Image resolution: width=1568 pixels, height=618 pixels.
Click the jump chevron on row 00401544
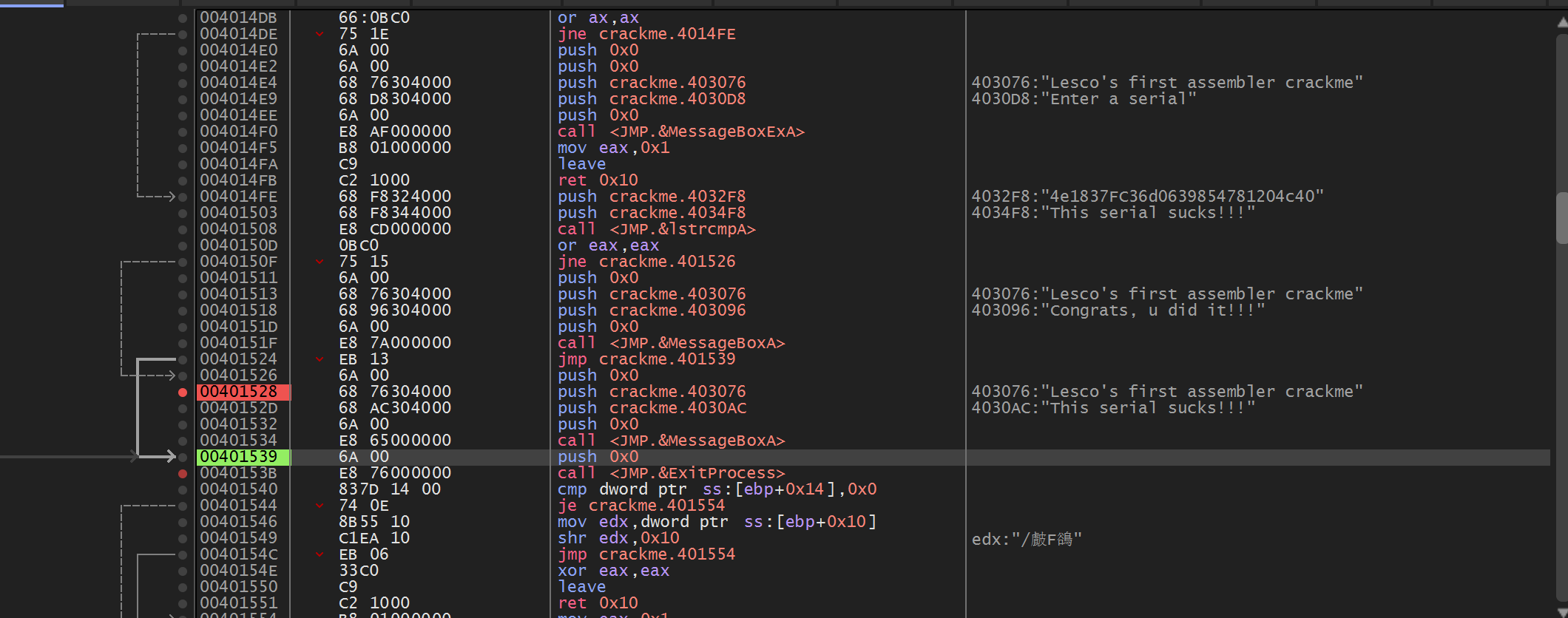(x=320, y=506)
